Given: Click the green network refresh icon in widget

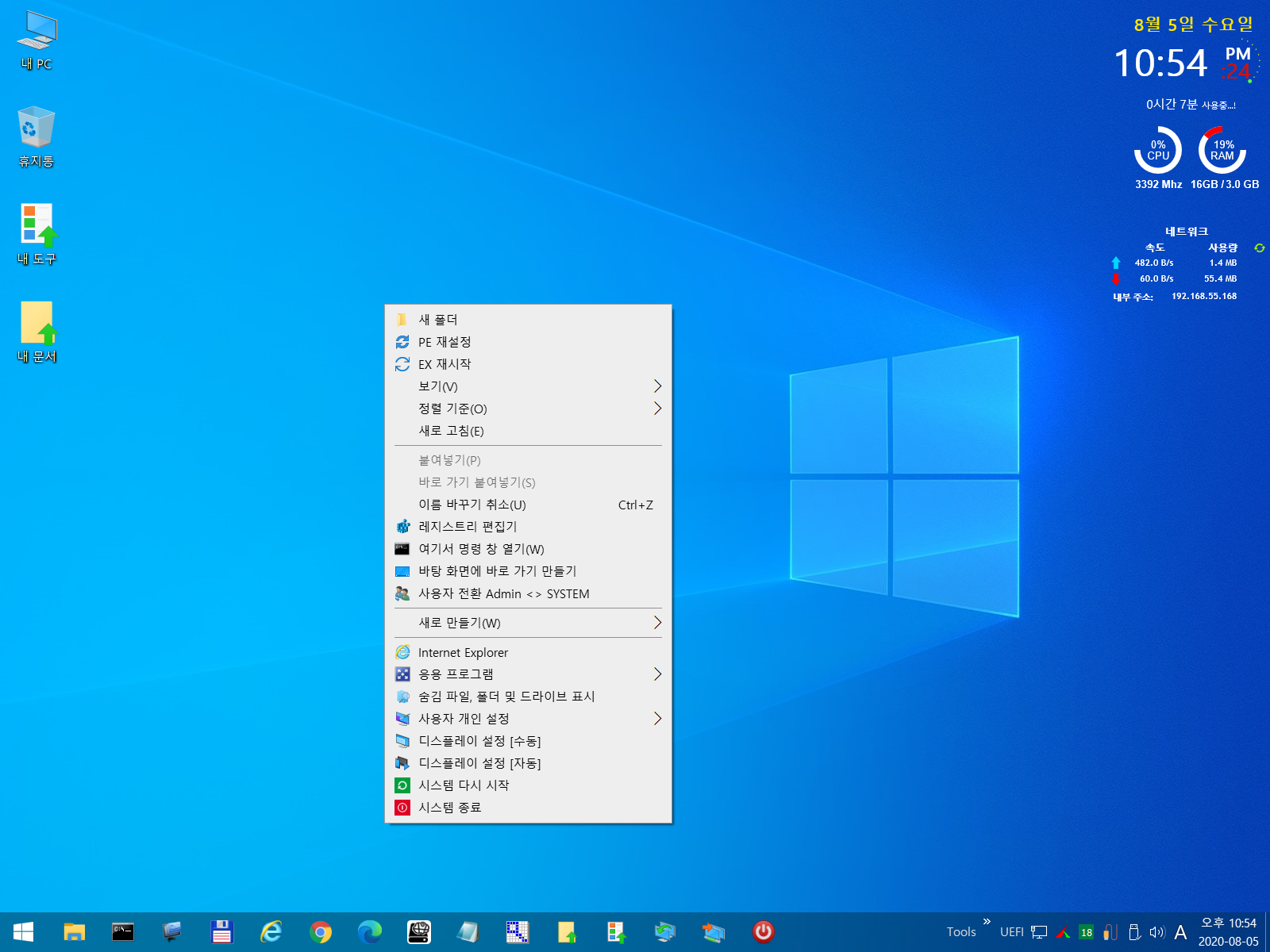Looking at the screenshot, I should point(1259,248).
